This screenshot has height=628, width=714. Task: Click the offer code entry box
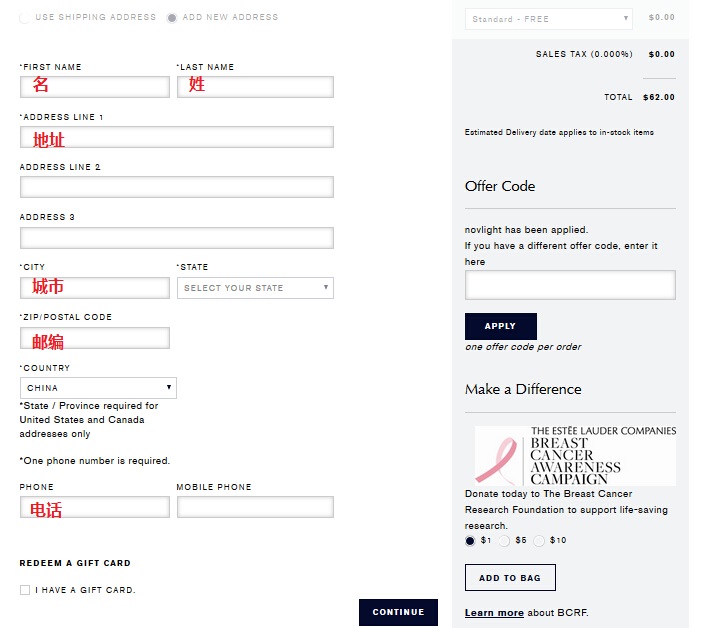pyautogui.click(x=570, y=285)
